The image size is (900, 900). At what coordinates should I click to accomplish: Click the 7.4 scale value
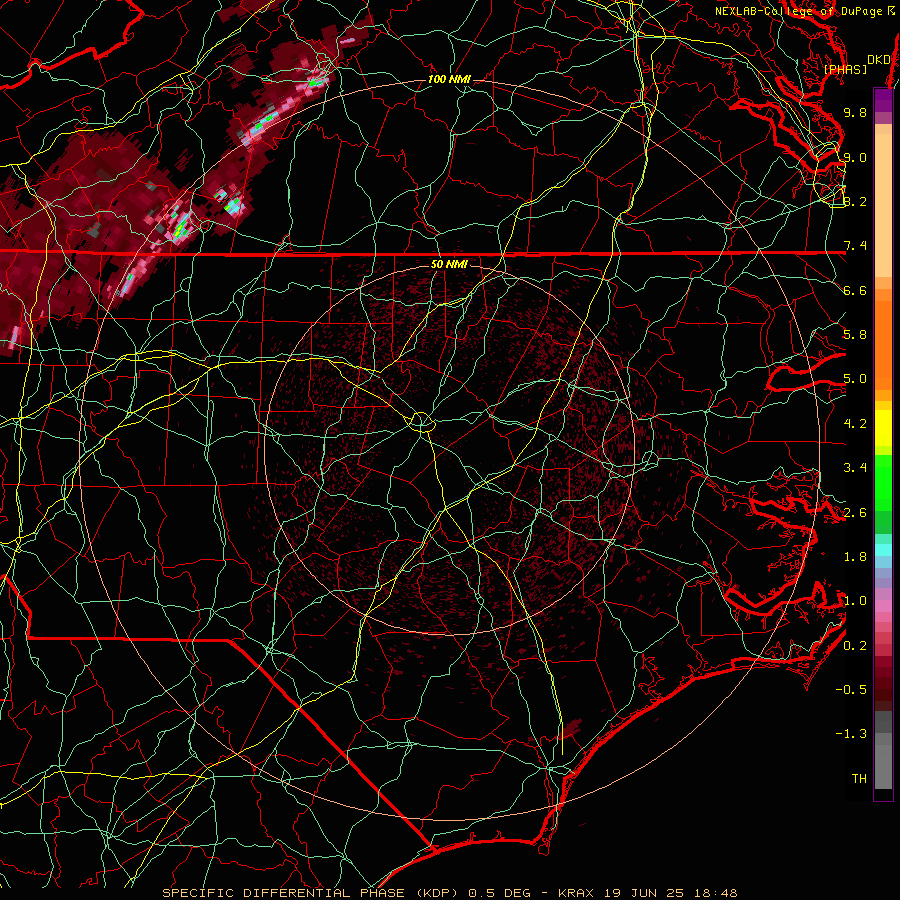point(855,246)
